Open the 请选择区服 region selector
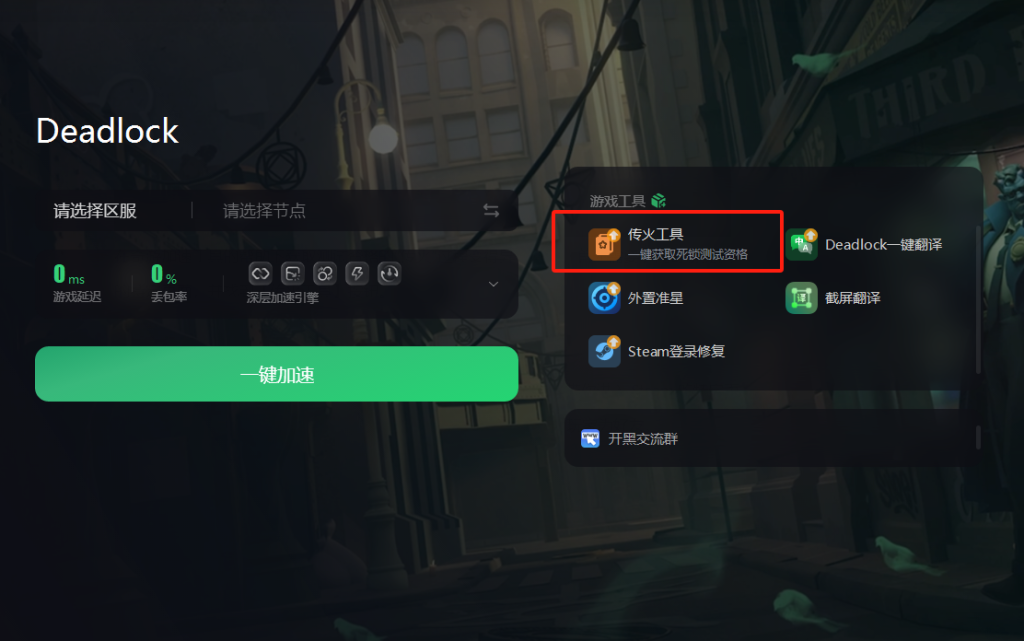This screenshot has height=641, width=1024. point(95,211)
